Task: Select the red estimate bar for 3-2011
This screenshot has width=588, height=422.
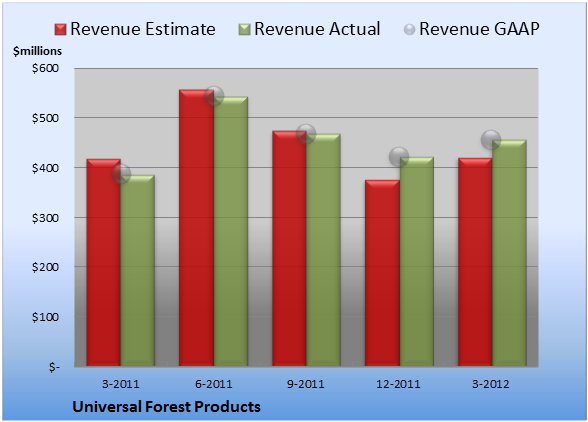Action: click(104, 262)
